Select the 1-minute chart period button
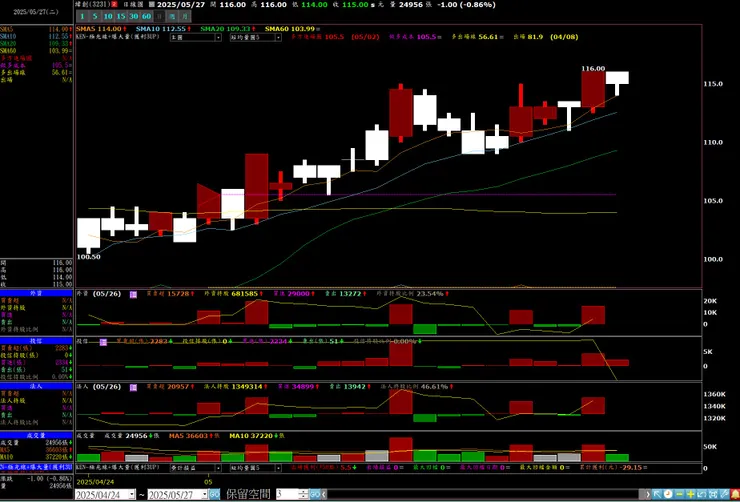The image size is (740, 502). coord(82,16)
